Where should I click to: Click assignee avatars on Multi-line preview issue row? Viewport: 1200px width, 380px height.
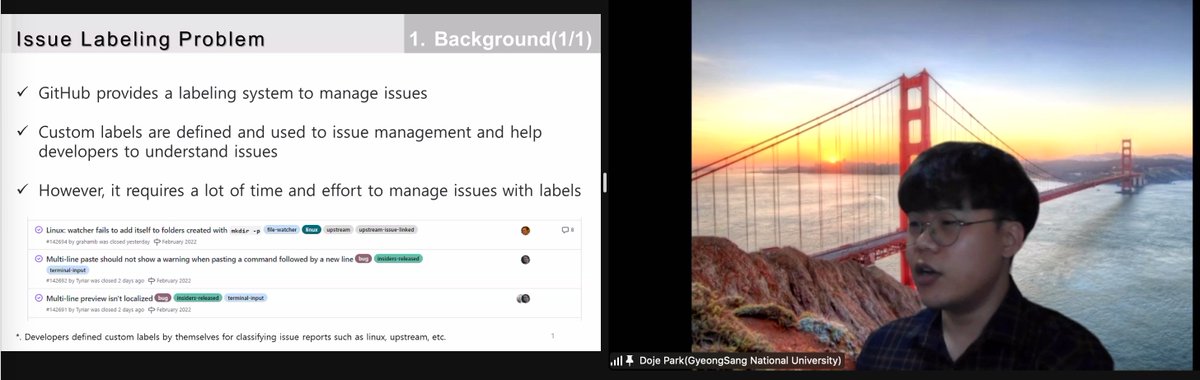click(523, 299)
